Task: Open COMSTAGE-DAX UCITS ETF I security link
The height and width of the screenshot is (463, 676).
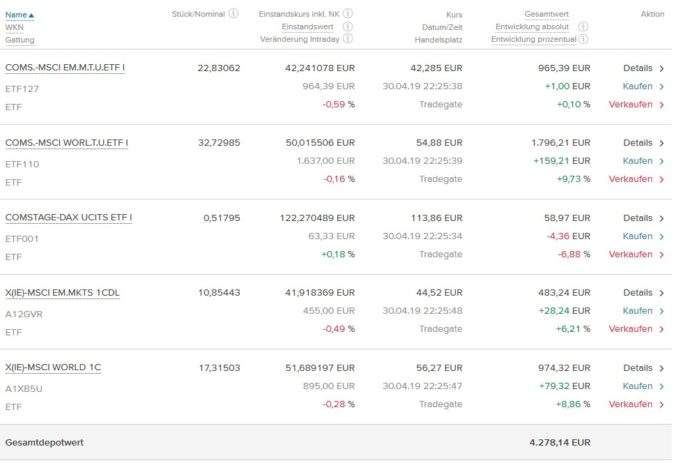Action: click(69, 217)
